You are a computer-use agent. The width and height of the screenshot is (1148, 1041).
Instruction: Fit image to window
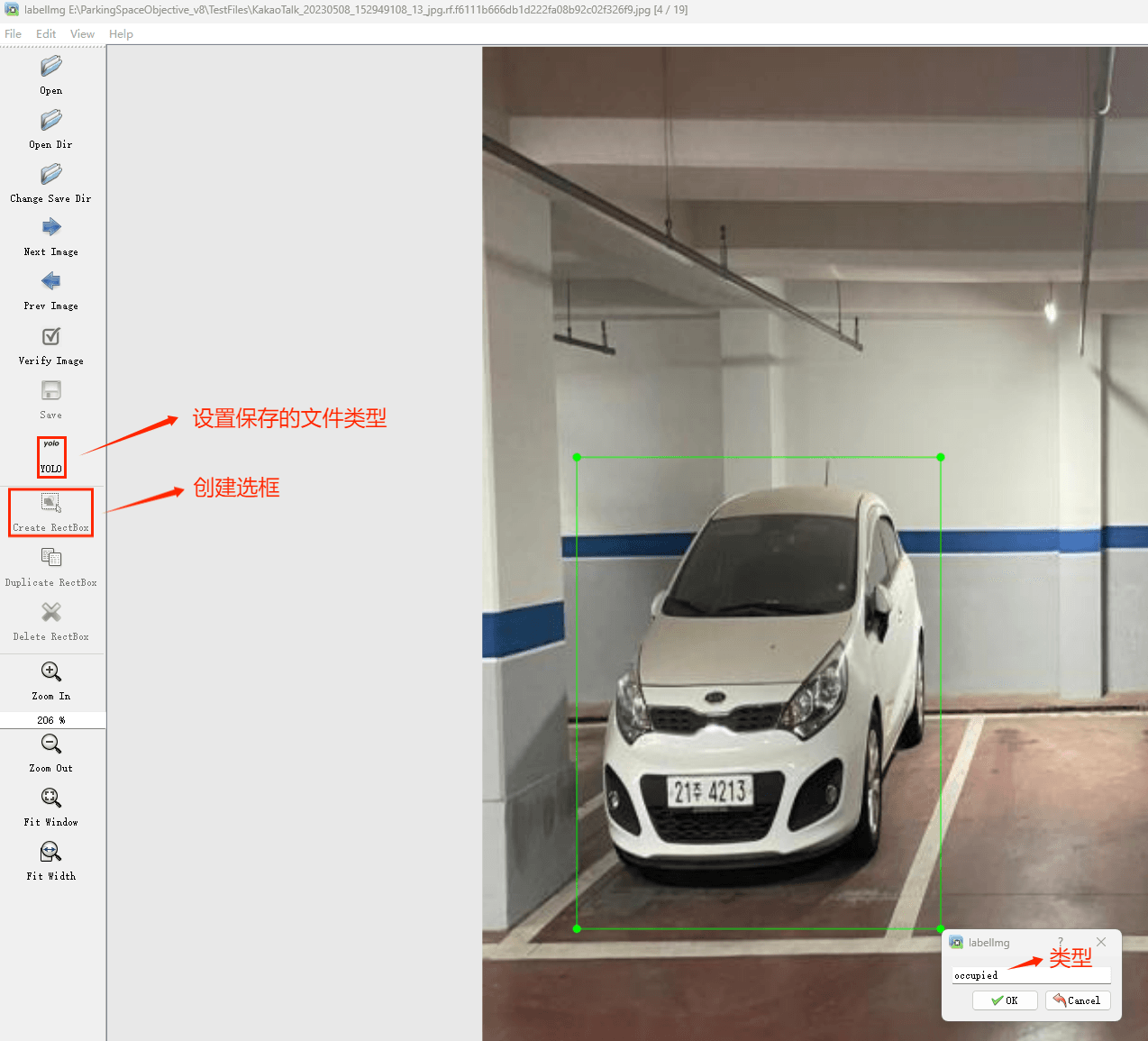pos(51,808)
